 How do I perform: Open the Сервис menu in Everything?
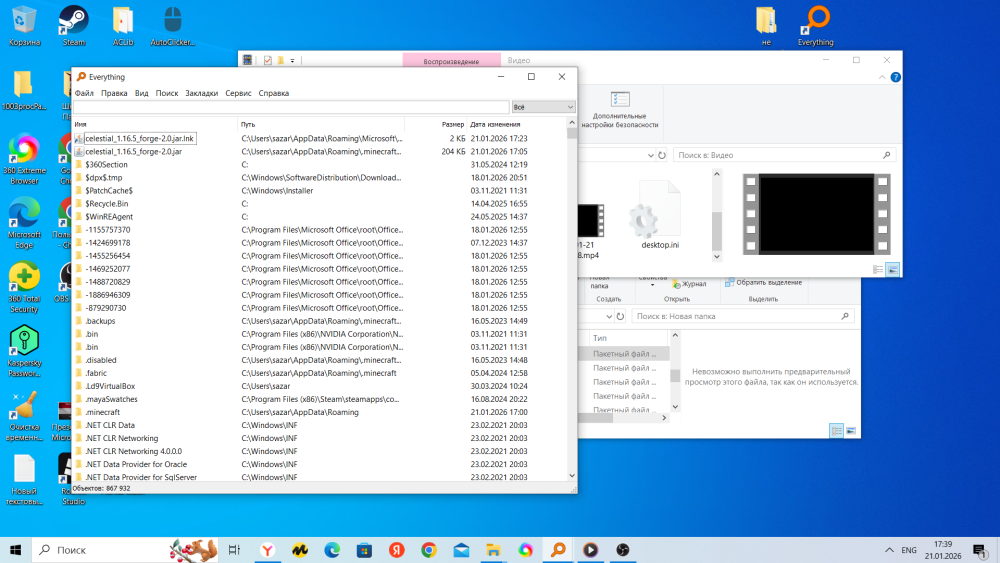[239, 93]
